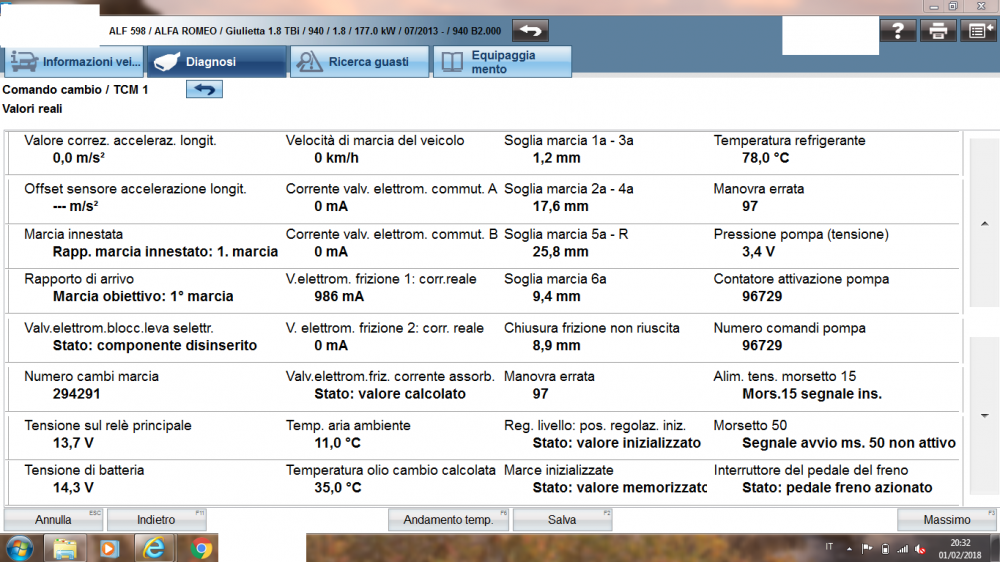Image resolution: width=1000 pixels, height=562 pixels.
Task: Click the Indietro button
Action: point(156,520)
